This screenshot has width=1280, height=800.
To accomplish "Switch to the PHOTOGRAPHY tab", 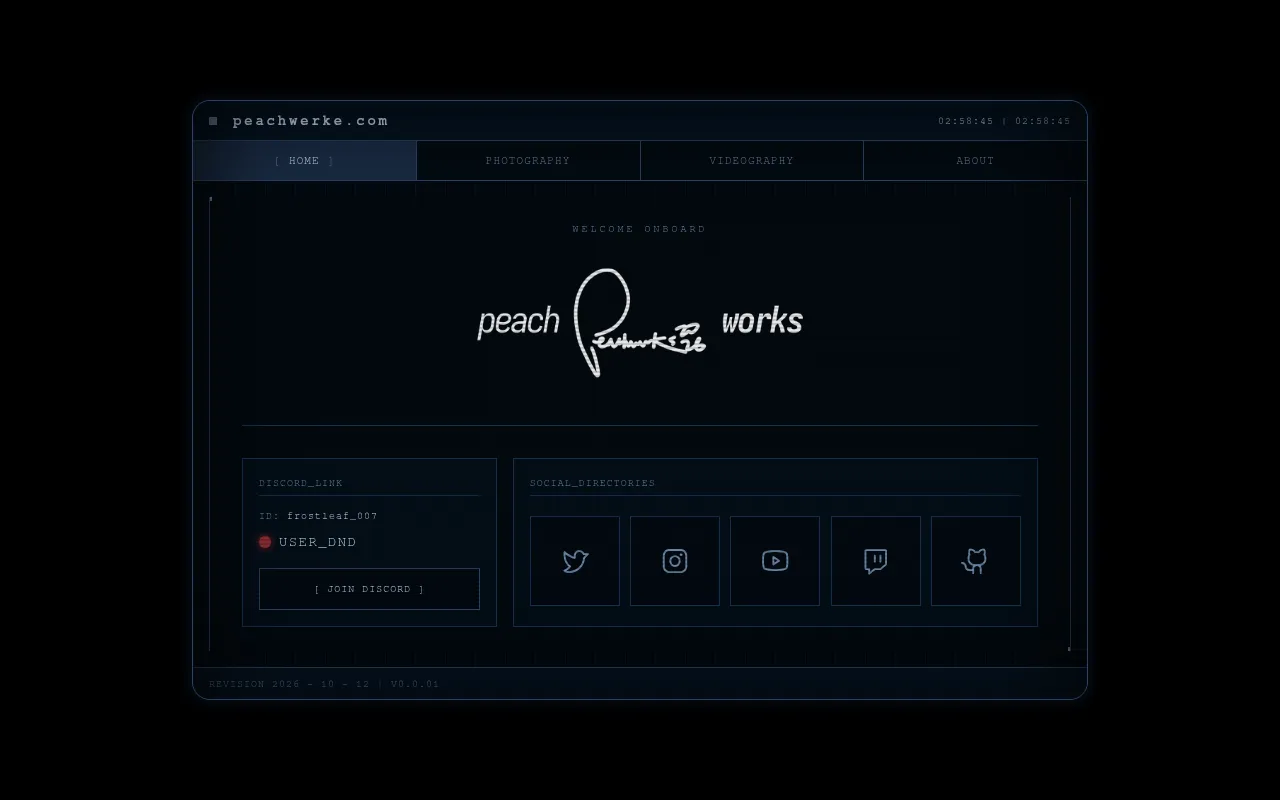I will click(528, 161).
